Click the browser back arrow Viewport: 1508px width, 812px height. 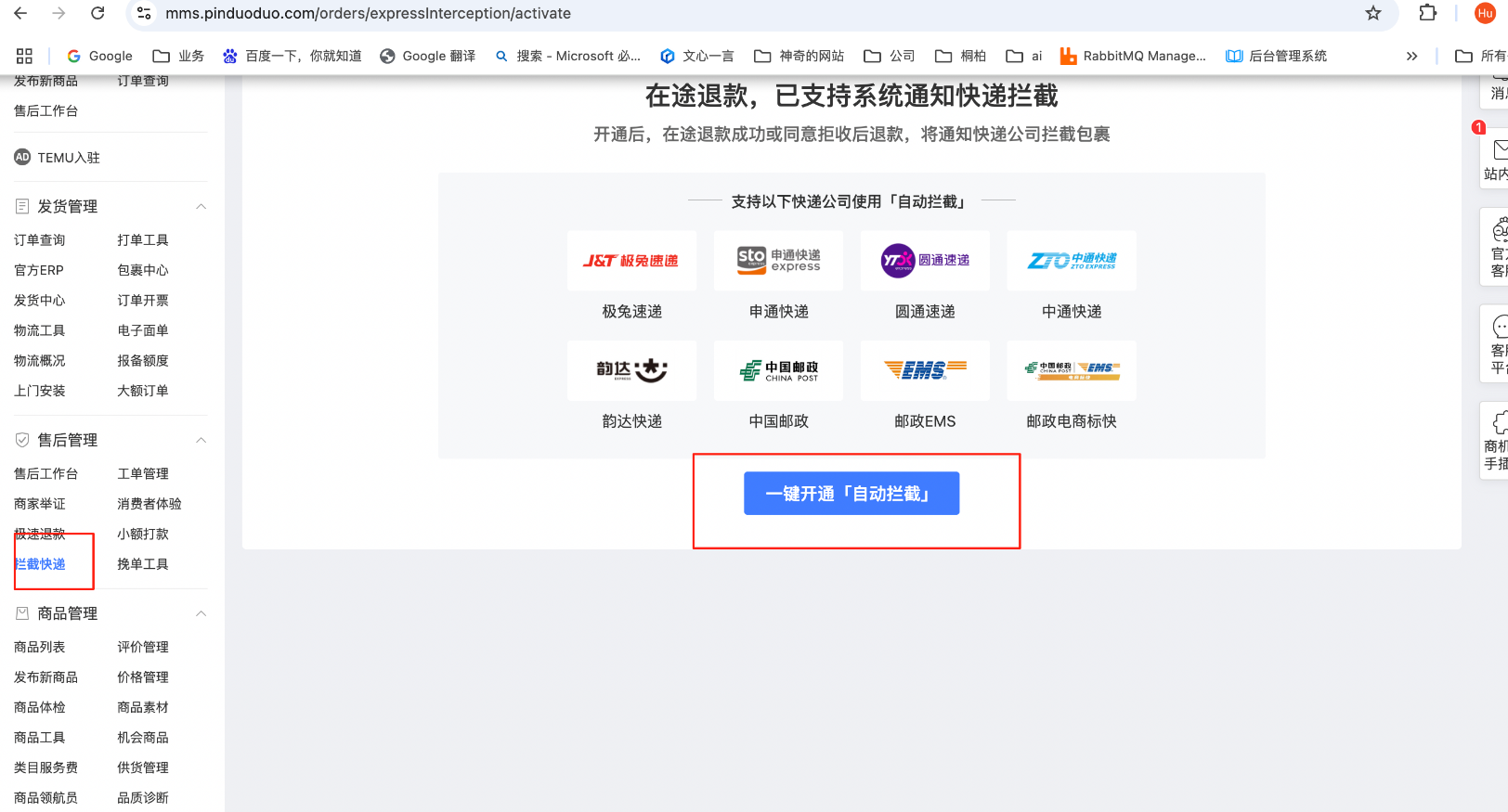point(20,13)
